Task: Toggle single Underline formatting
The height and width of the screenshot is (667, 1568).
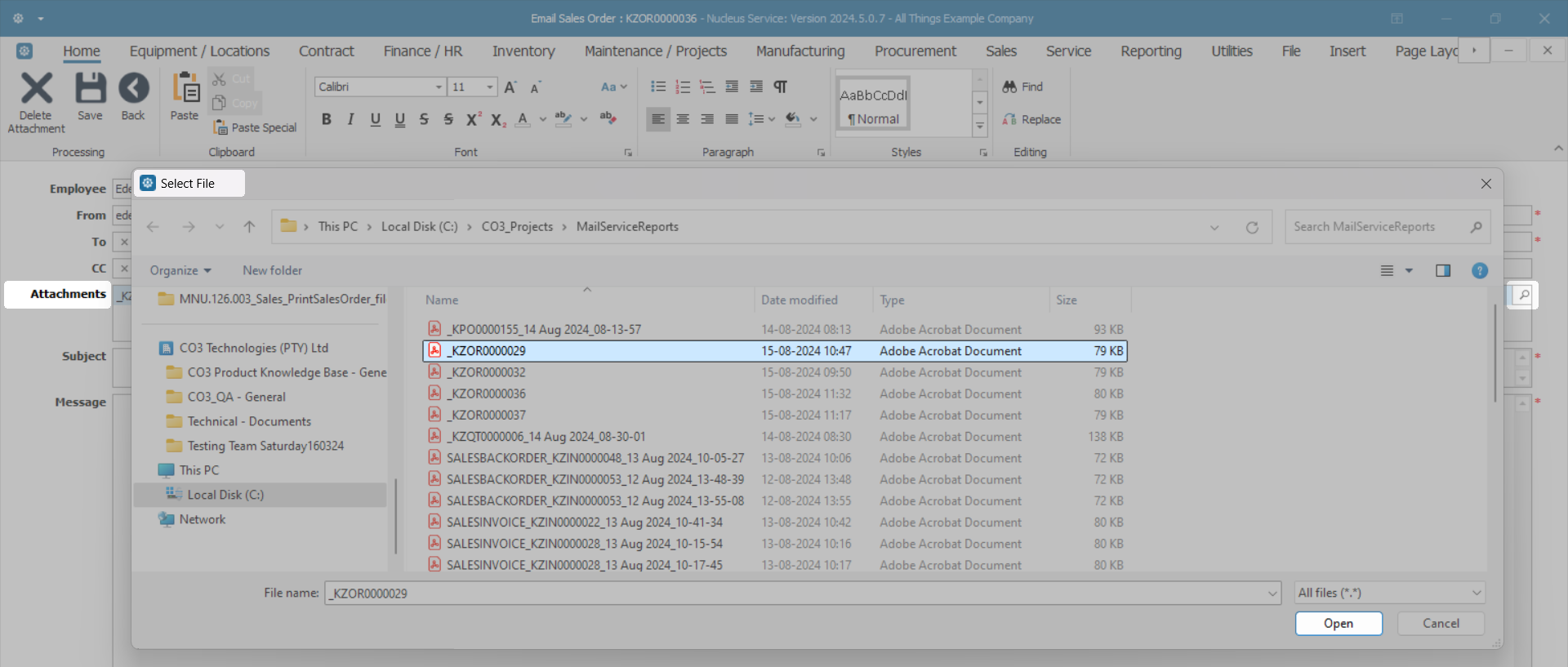Action: point(376,119)
